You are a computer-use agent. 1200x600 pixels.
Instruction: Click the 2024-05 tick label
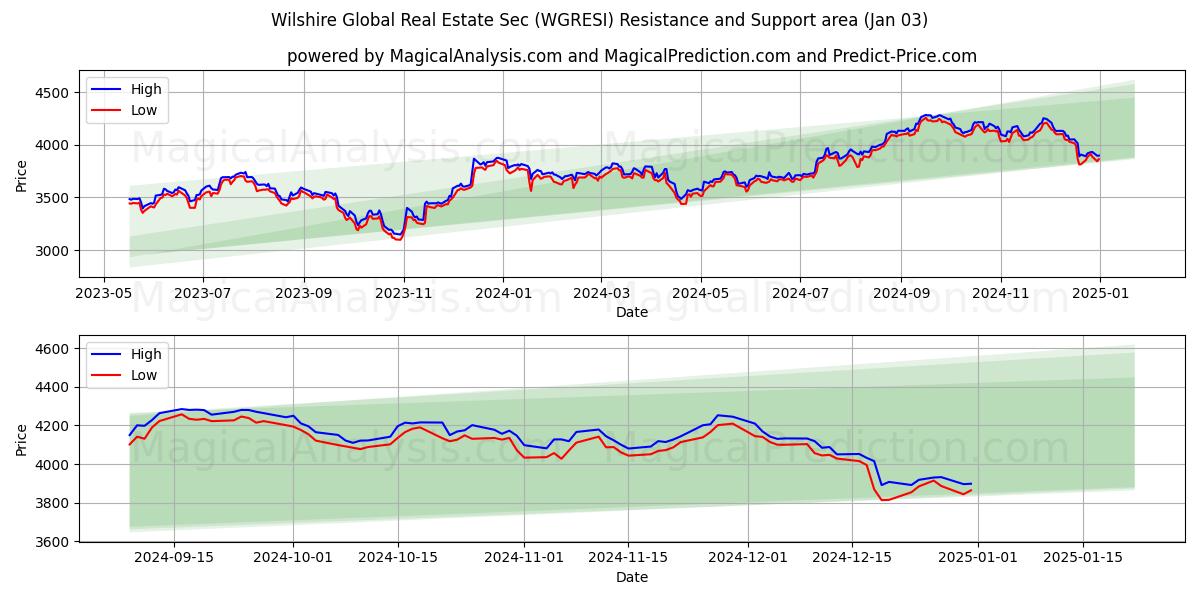700,293
